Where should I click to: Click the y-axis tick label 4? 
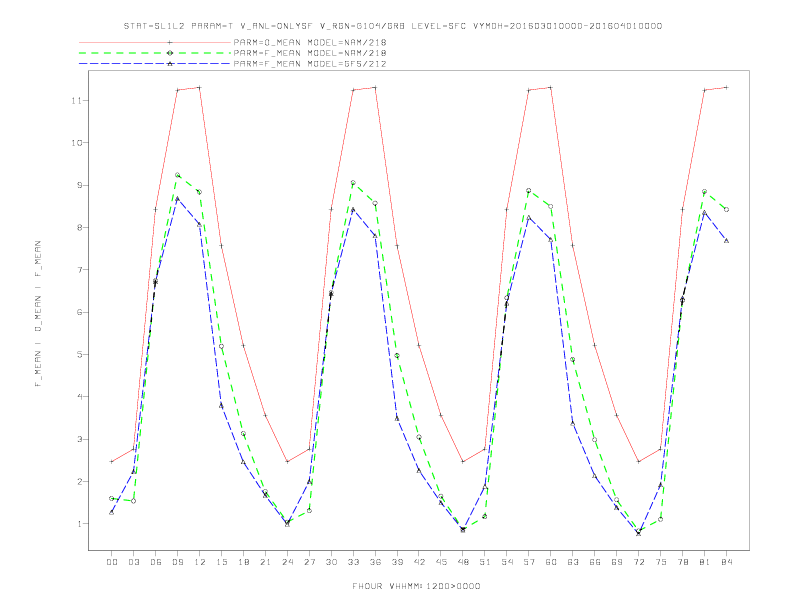79,397
